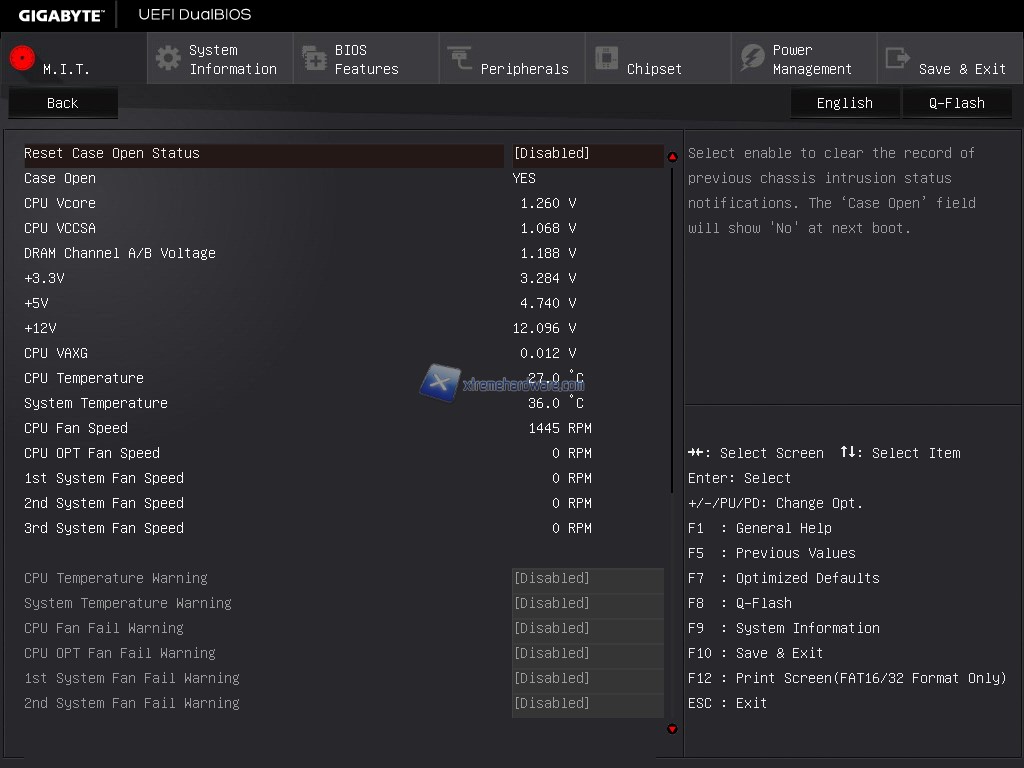Click the red scroll up arrow
1024x768 pixels.
tap(672, 156)
